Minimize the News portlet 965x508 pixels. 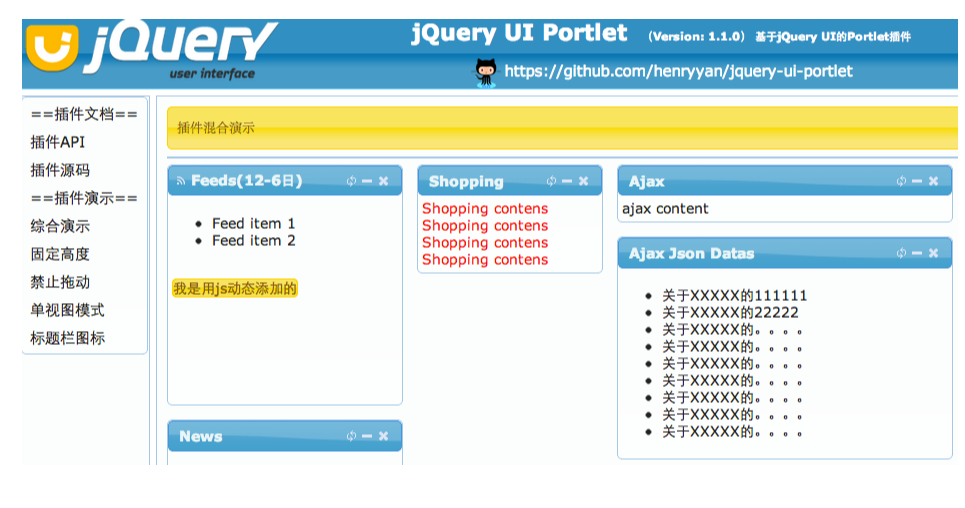[367, 436]
